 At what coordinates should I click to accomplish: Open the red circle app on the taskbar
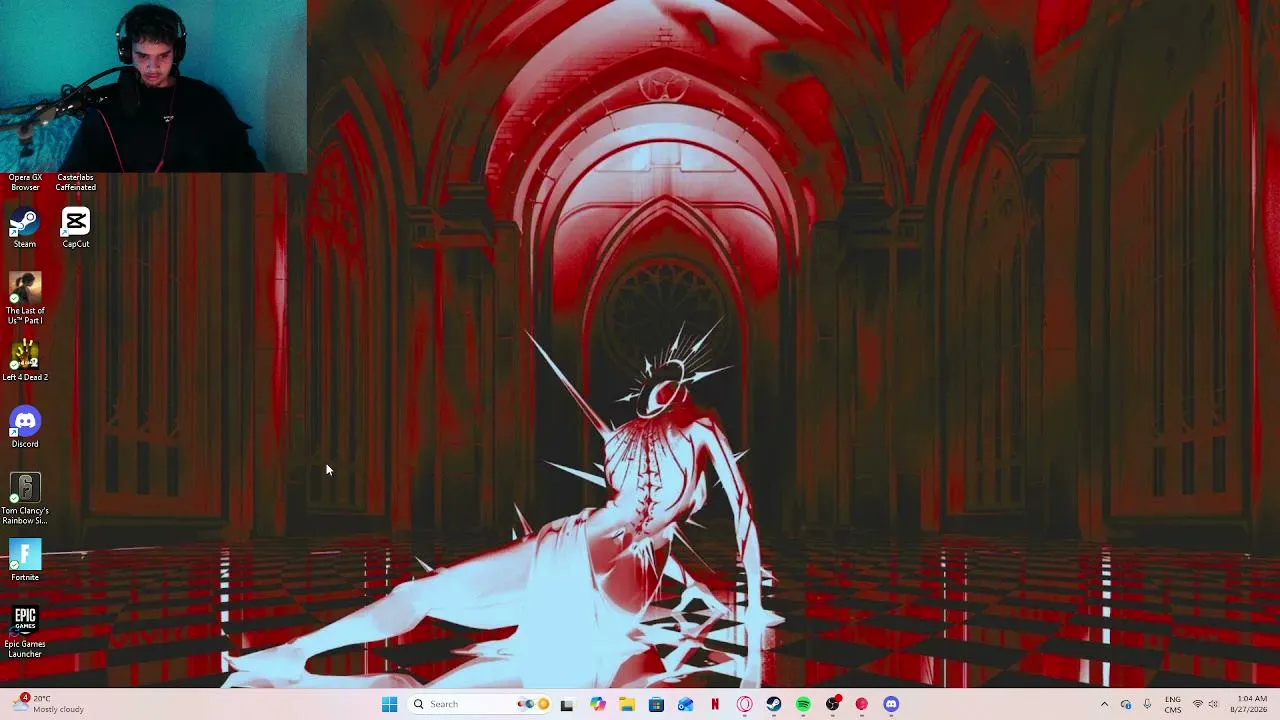pos(862,704)
